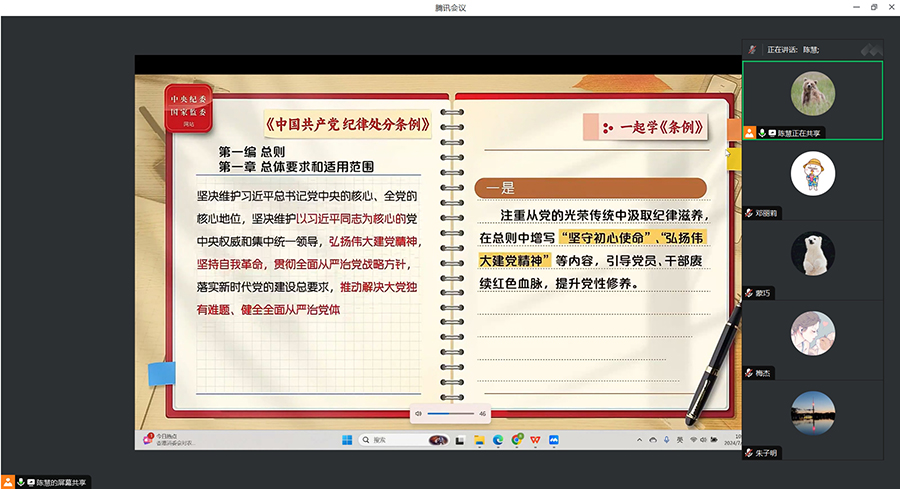Click the muted mic icon beside 正在讲话
Viewport: 900px width, 489px height.
(x=752, y=49)
